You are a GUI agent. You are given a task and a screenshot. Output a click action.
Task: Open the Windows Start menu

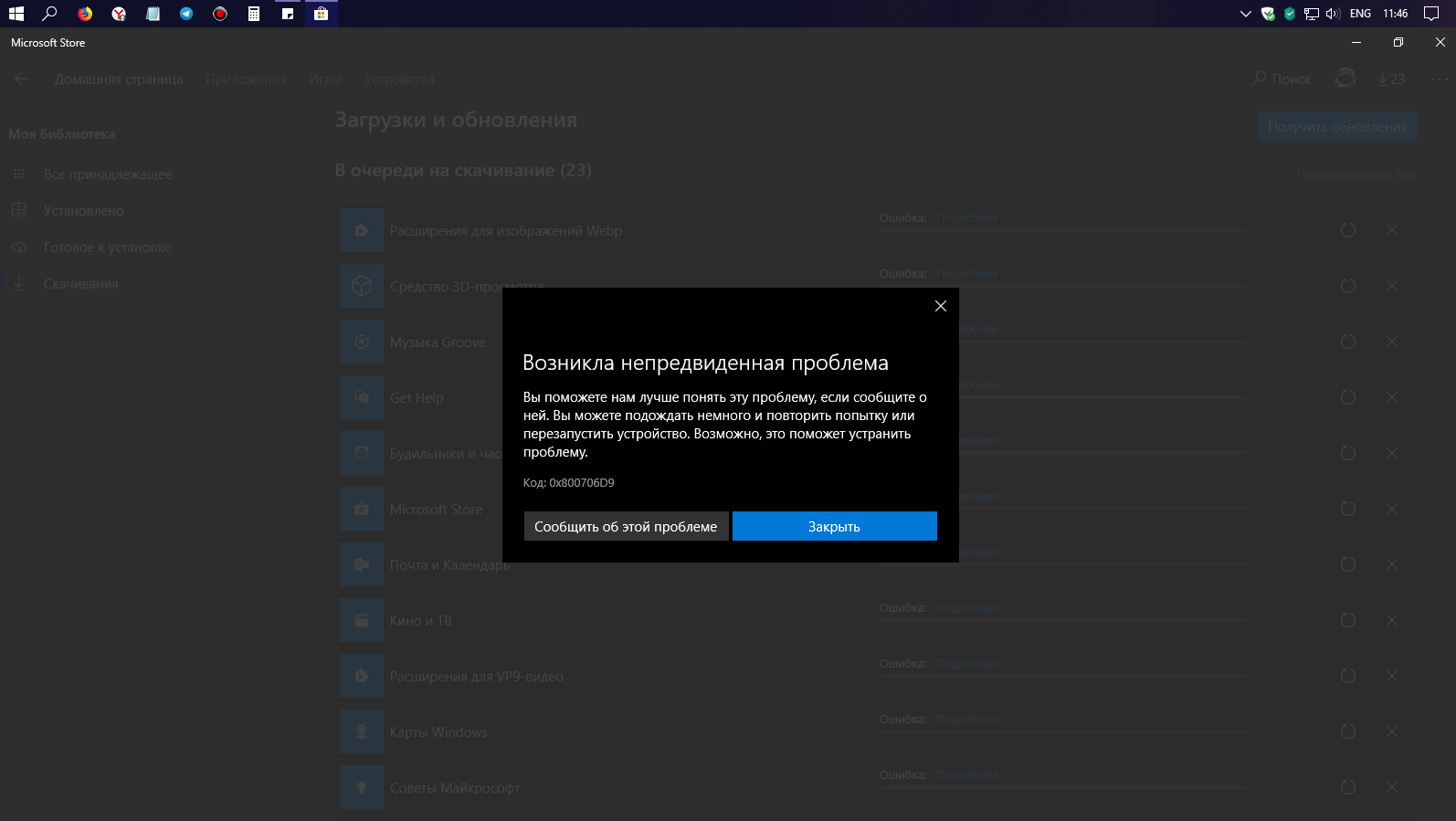pyautogui.click(x=16, y=14)
